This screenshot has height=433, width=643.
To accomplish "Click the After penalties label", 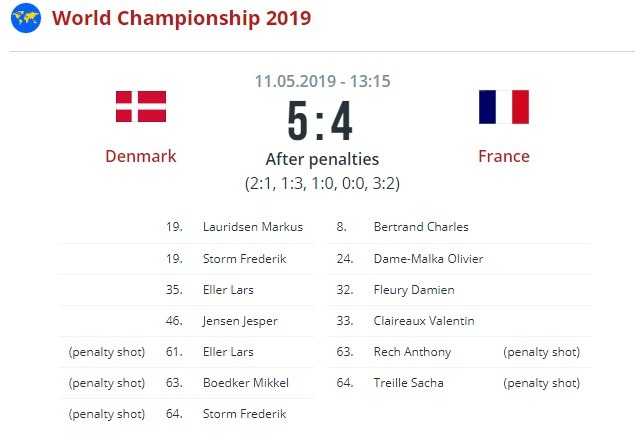I will click(x=321, y=159).
